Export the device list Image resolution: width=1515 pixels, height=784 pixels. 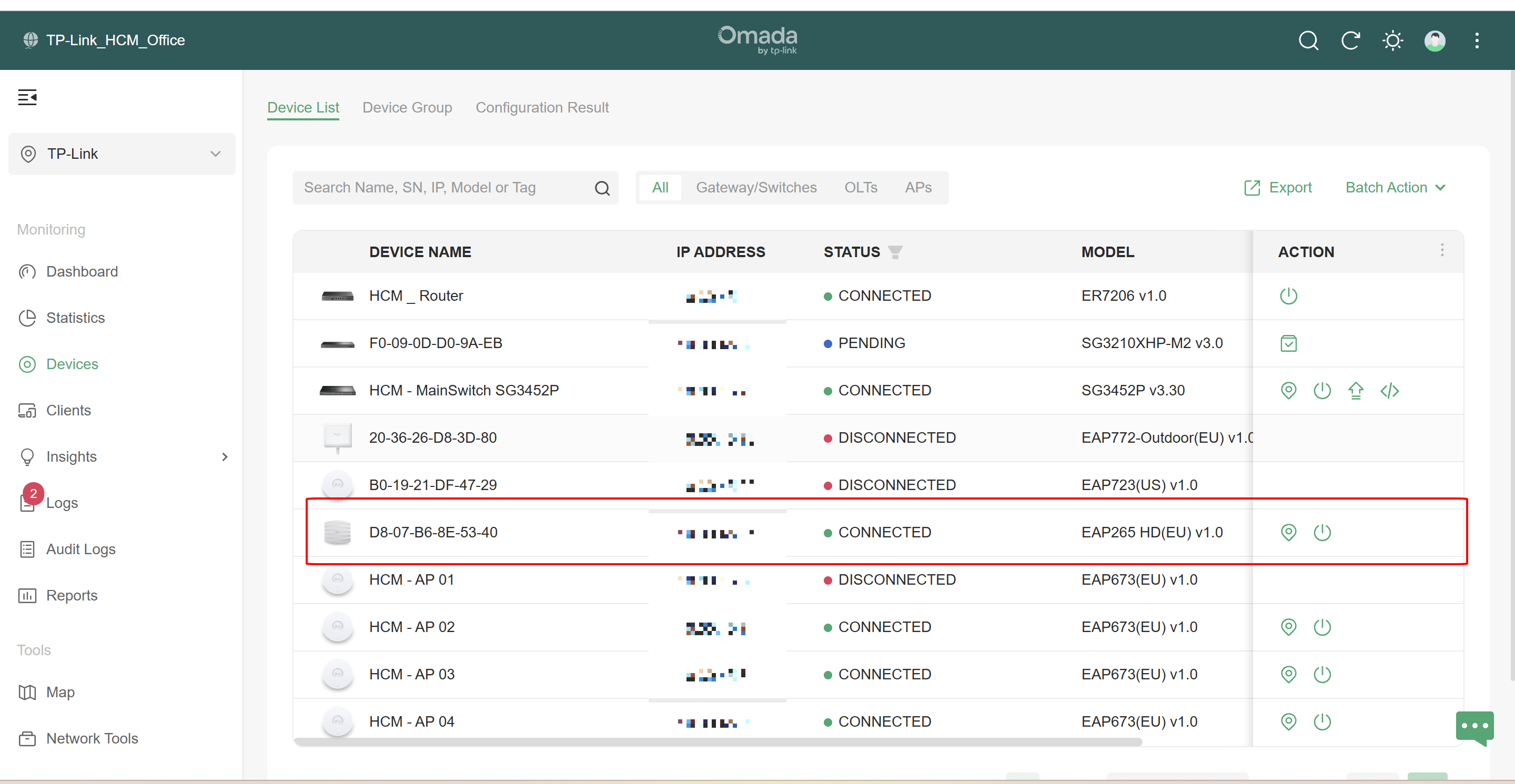click(x=1277, y=188)
